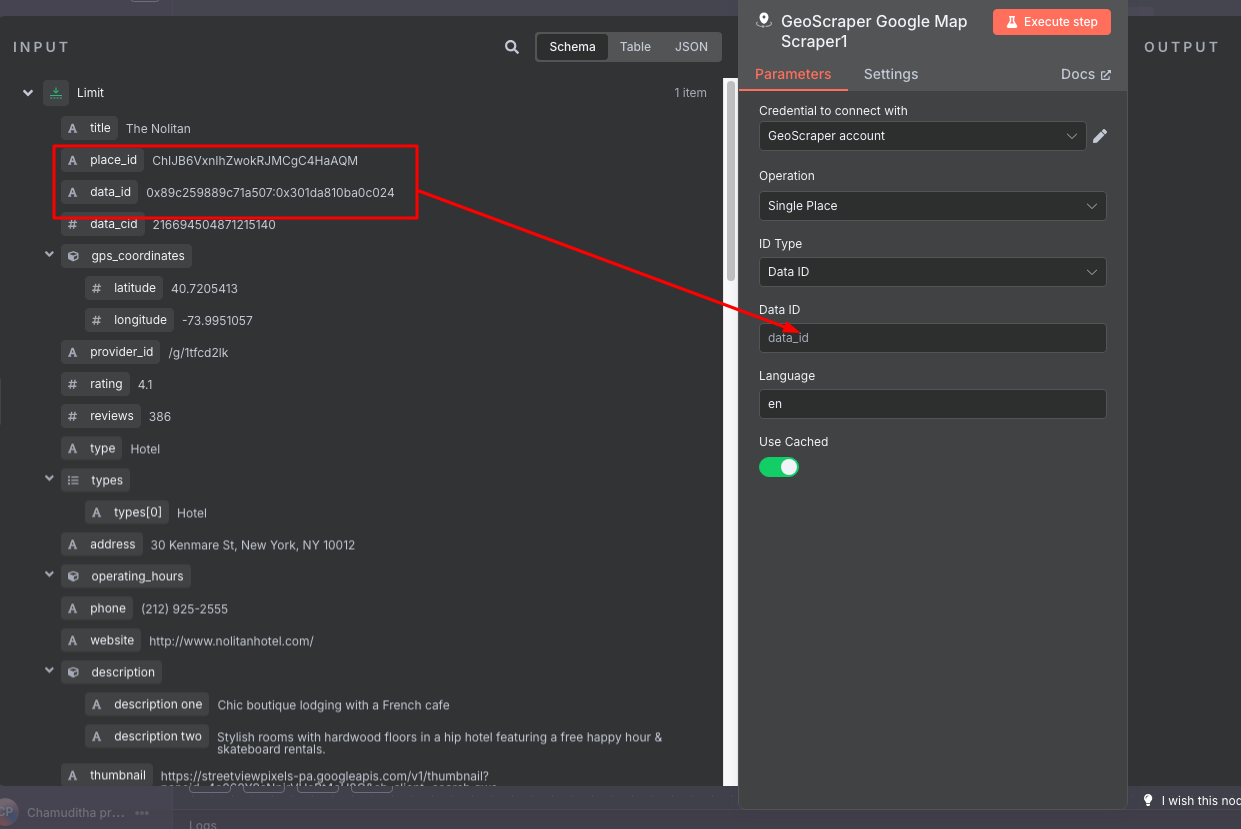Open the Settings tab

pyautogui.click(x=891, y=74)
